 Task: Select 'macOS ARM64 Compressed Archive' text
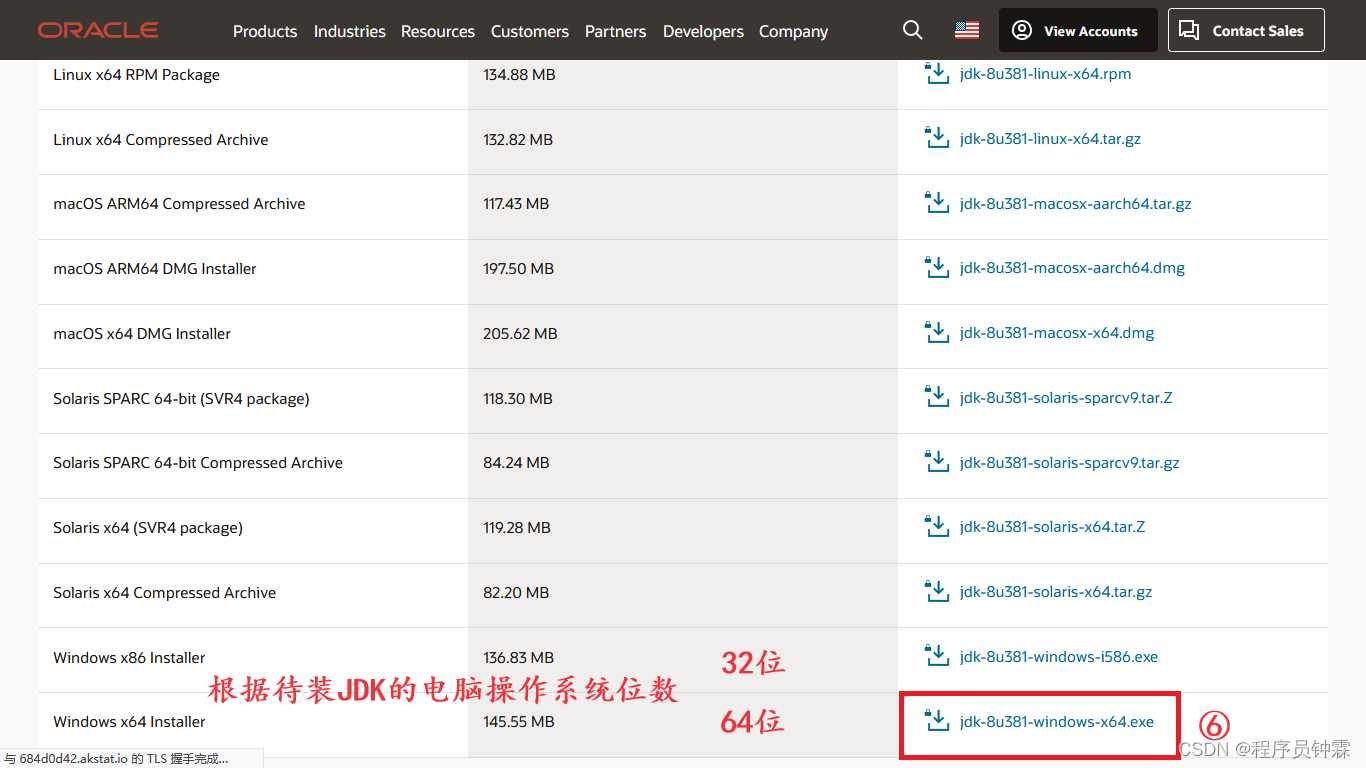pos(179,204)
